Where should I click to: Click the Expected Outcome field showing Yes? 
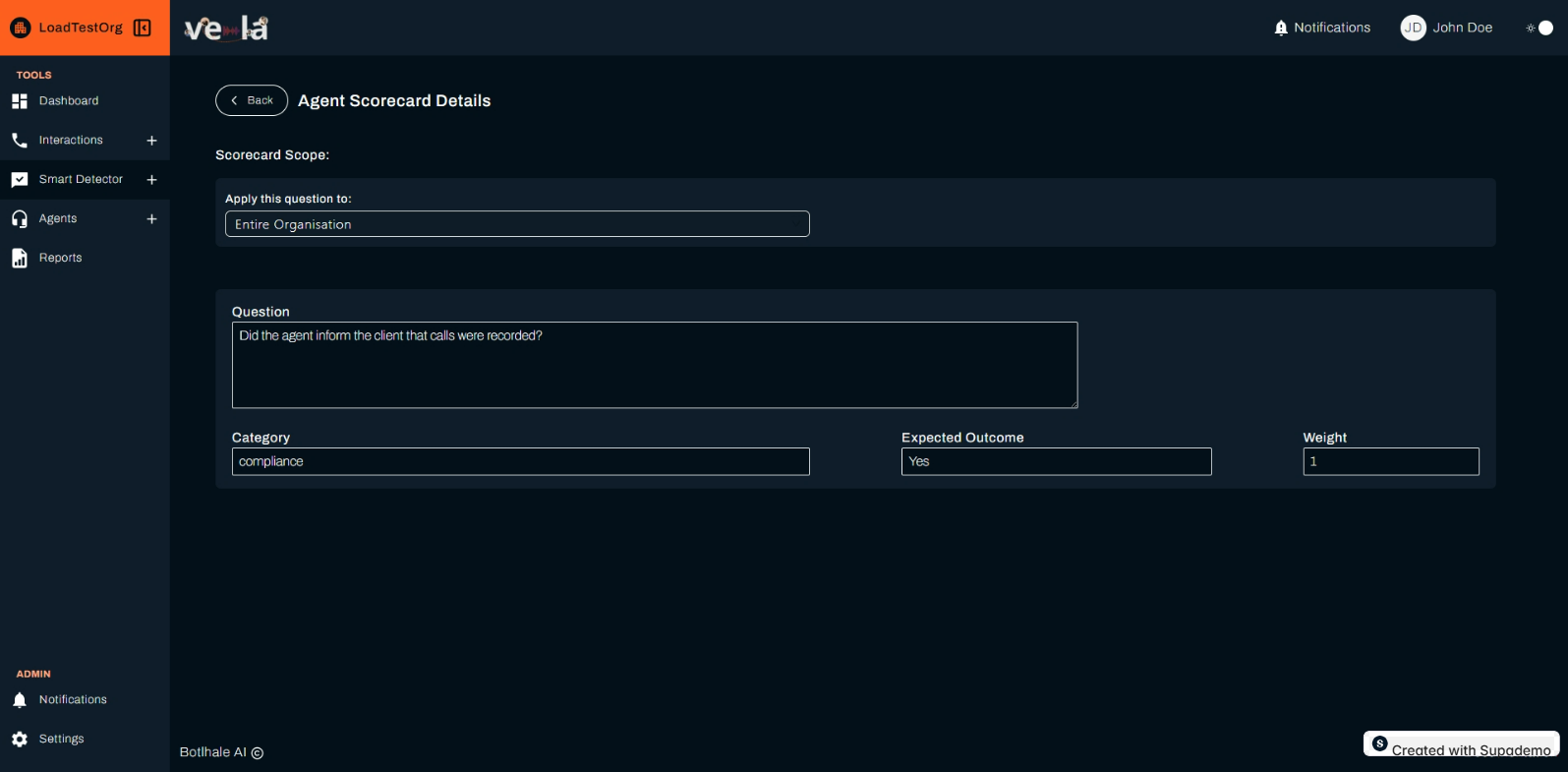click(x=1057, y=461)
